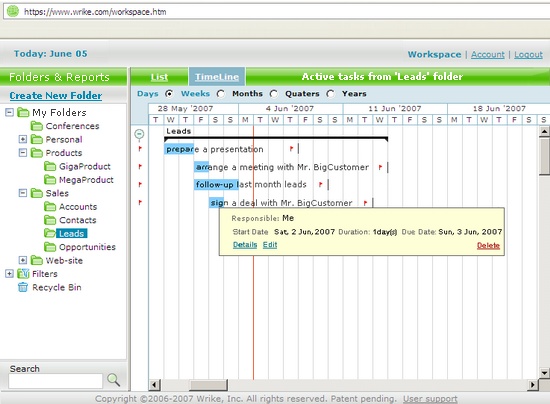
Task: Select the Days radio button
Action: (x=169, y=94)
